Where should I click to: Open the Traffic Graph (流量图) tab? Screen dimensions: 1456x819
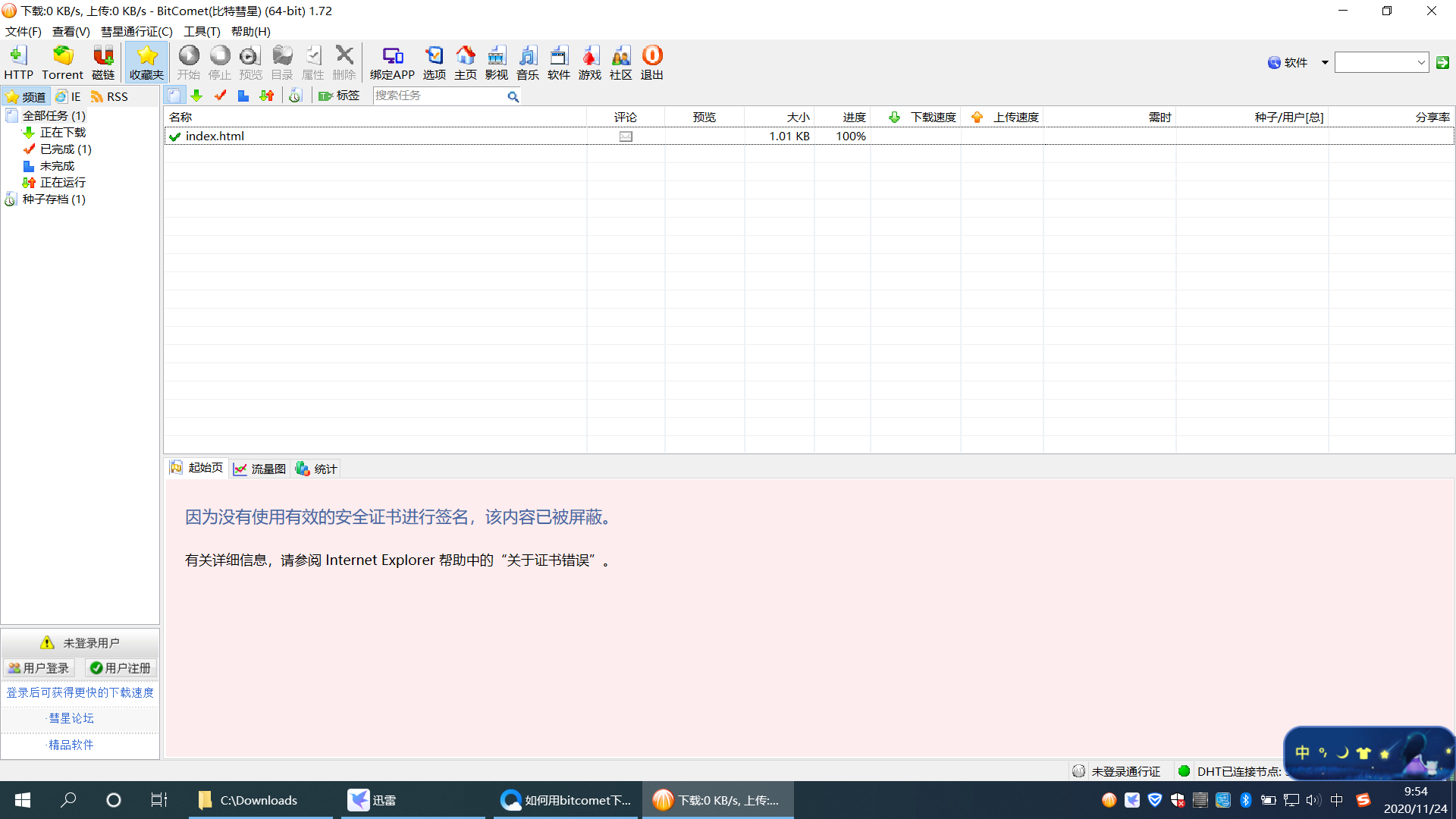point(259,469)
